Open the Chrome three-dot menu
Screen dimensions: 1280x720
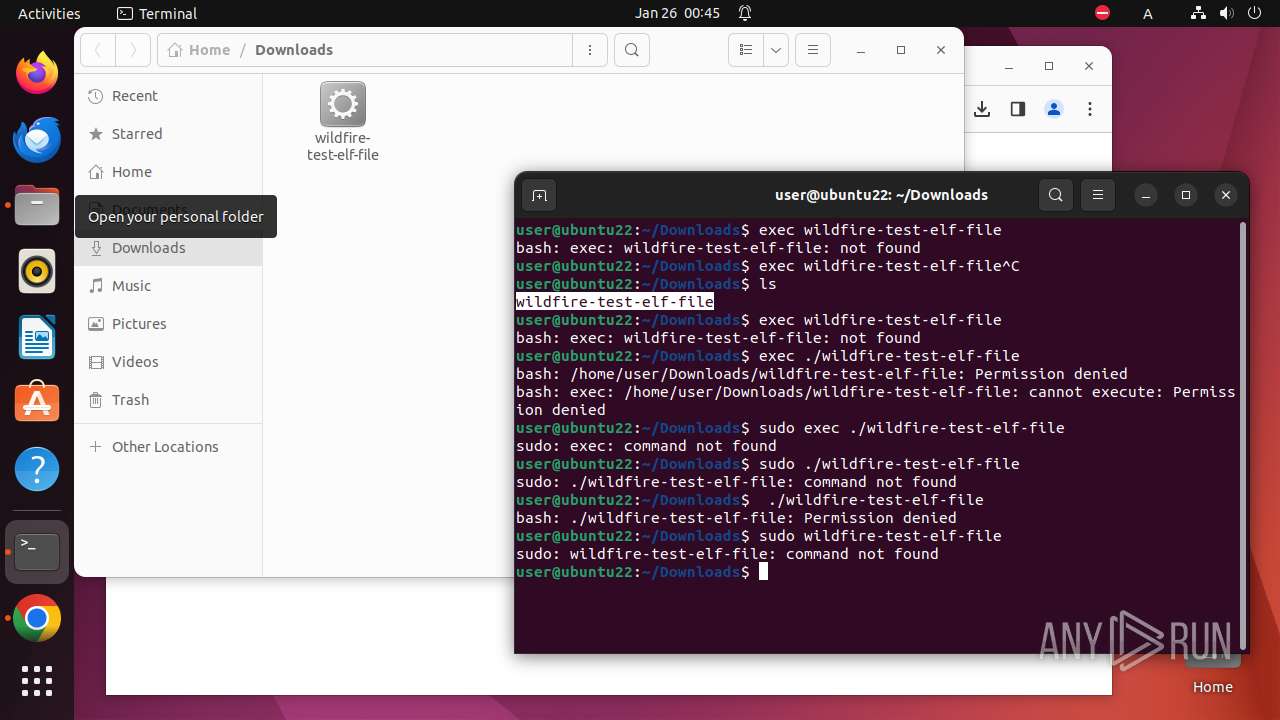coord(1090,109)
